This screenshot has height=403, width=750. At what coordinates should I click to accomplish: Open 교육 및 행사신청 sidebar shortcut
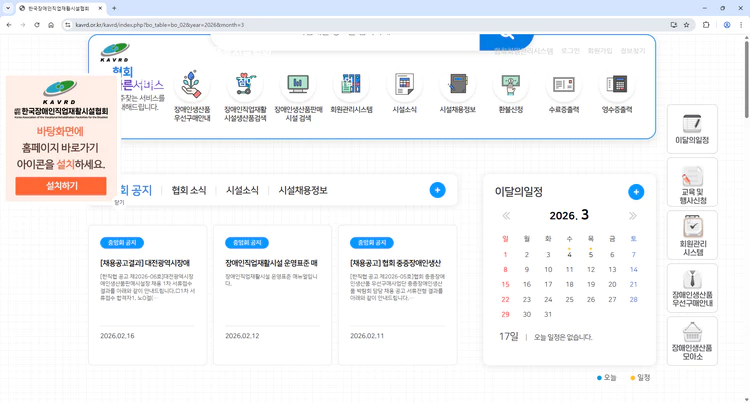coord(692,183)
